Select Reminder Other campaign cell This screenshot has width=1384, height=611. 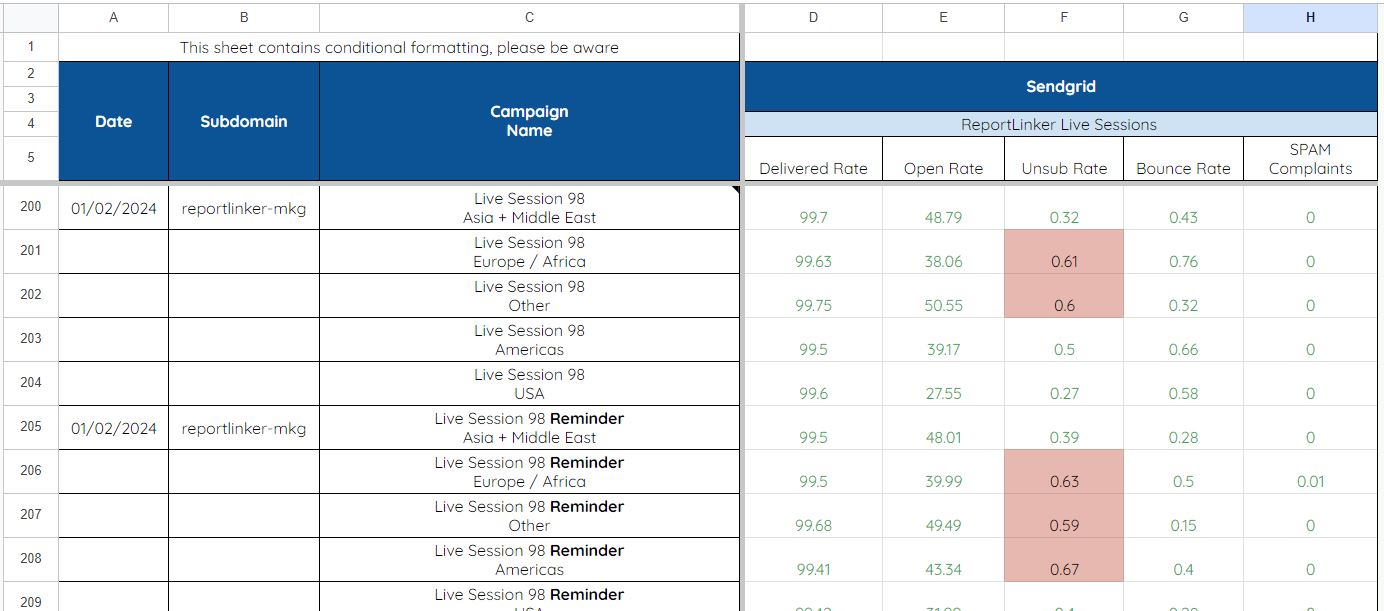(529, 516)
